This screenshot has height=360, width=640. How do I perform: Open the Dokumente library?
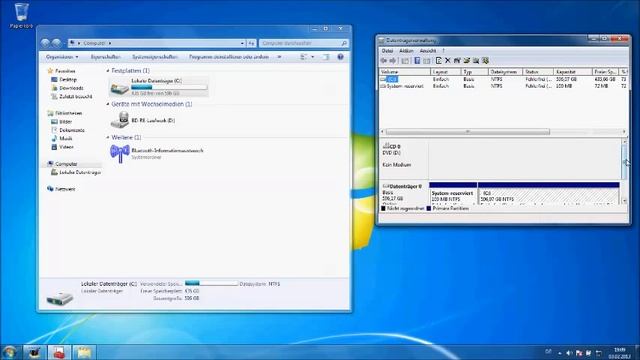[x=68, y=130]
